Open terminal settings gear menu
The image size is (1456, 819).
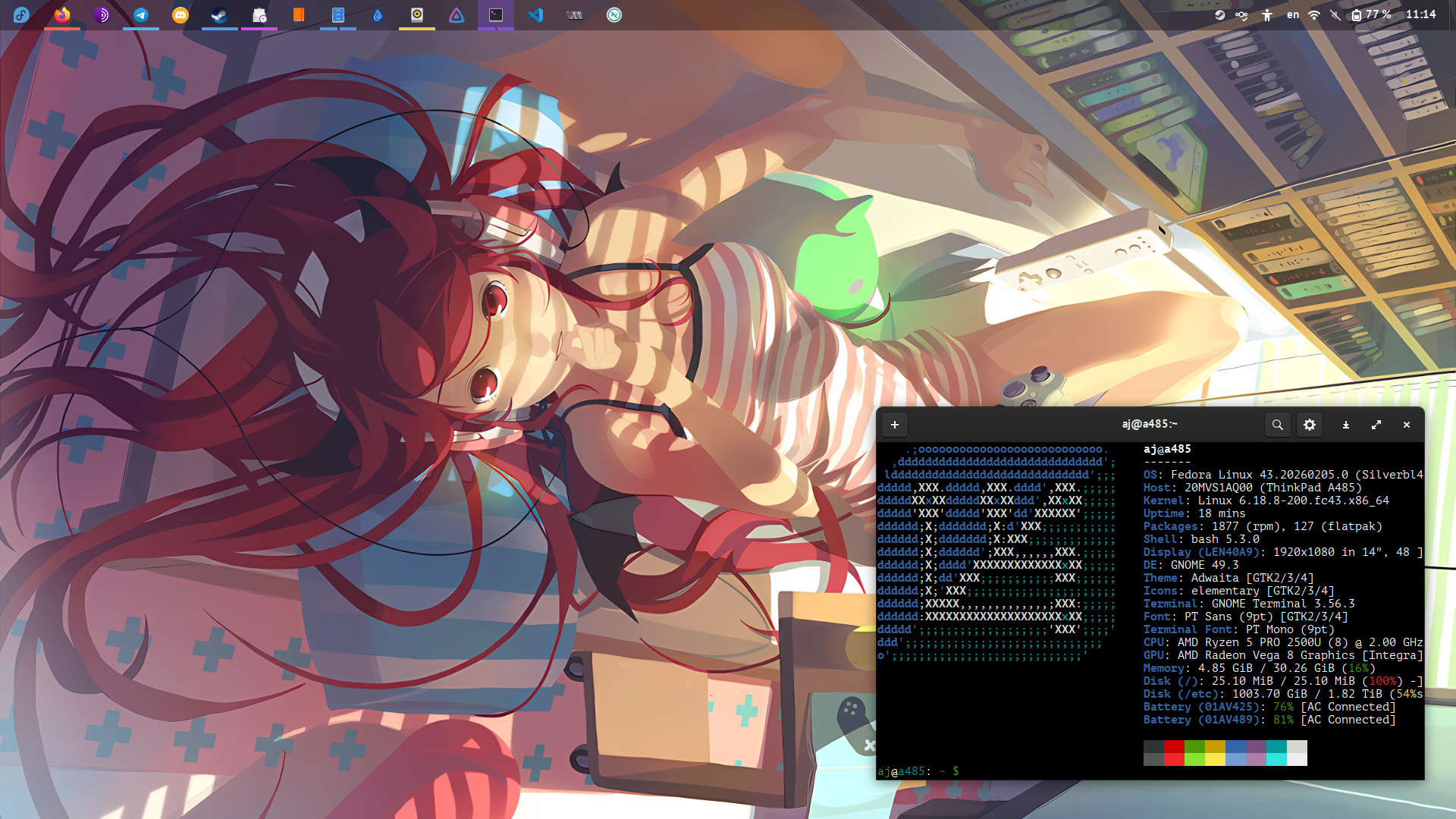tap(1310, 425)
